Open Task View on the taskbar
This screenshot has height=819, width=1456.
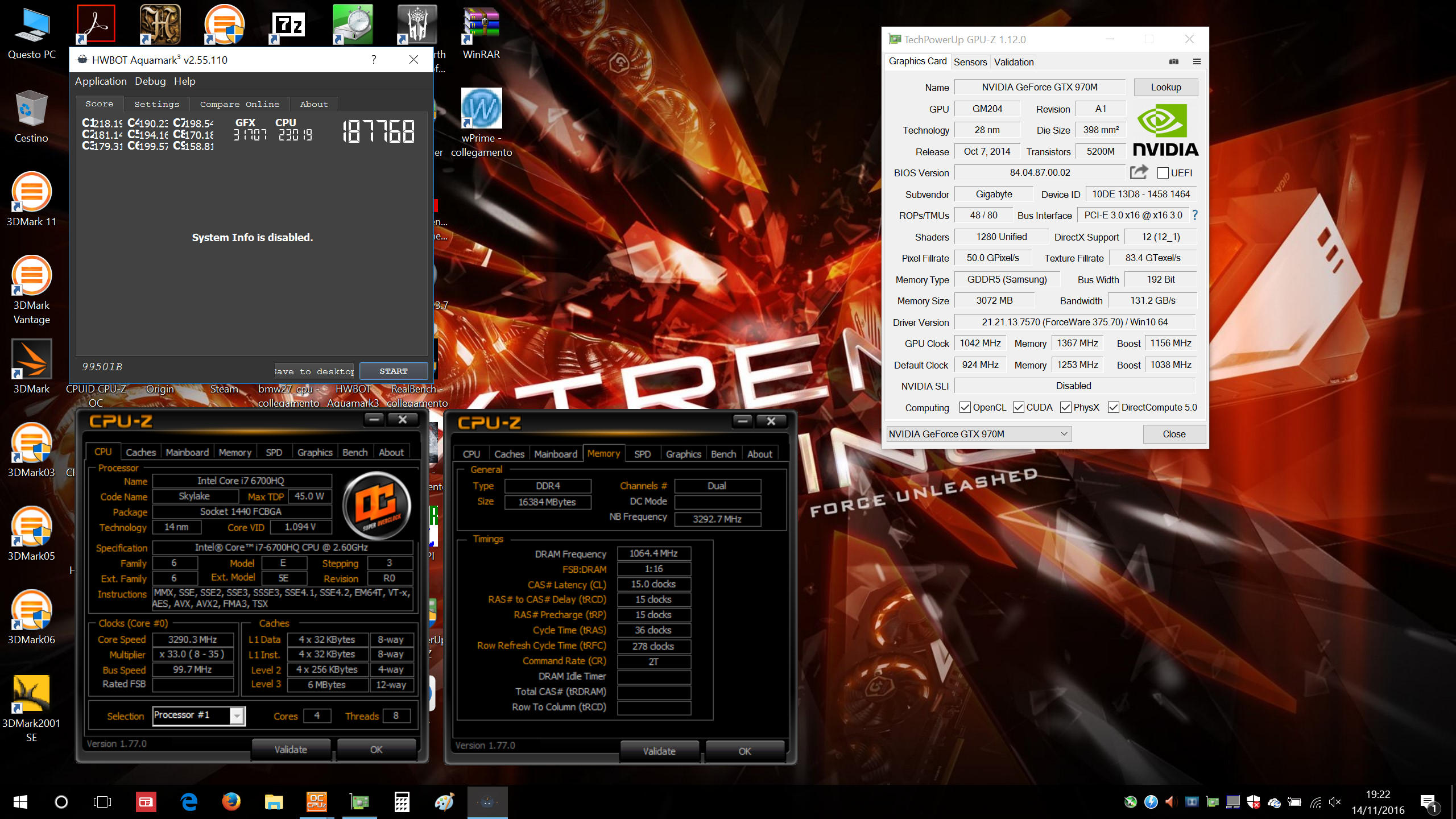click(x=102, y=802)
